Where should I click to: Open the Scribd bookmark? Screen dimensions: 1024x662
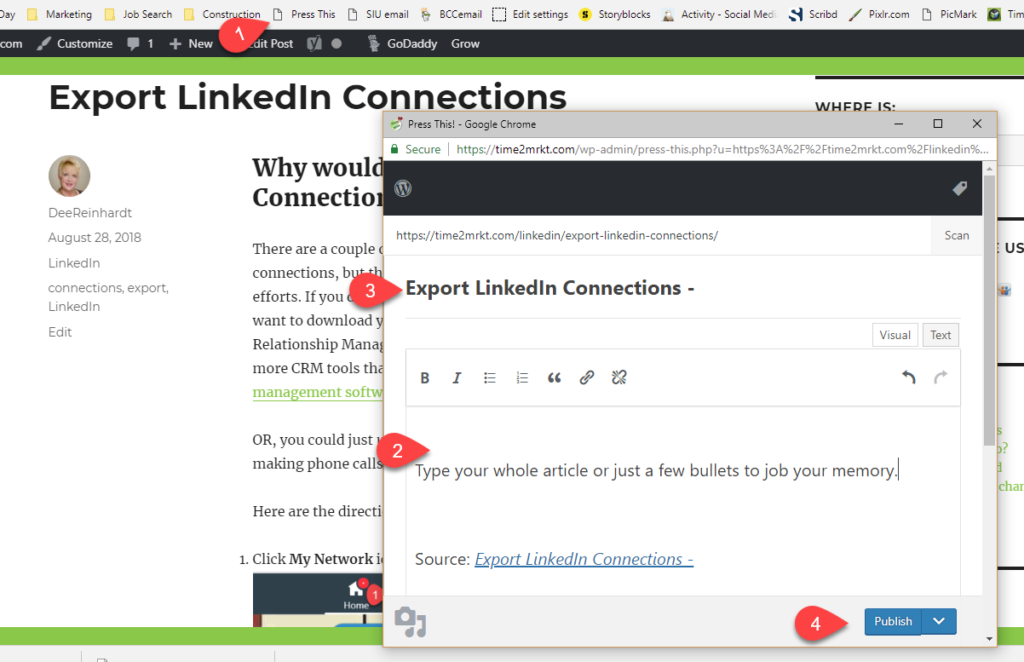[813, 14]
